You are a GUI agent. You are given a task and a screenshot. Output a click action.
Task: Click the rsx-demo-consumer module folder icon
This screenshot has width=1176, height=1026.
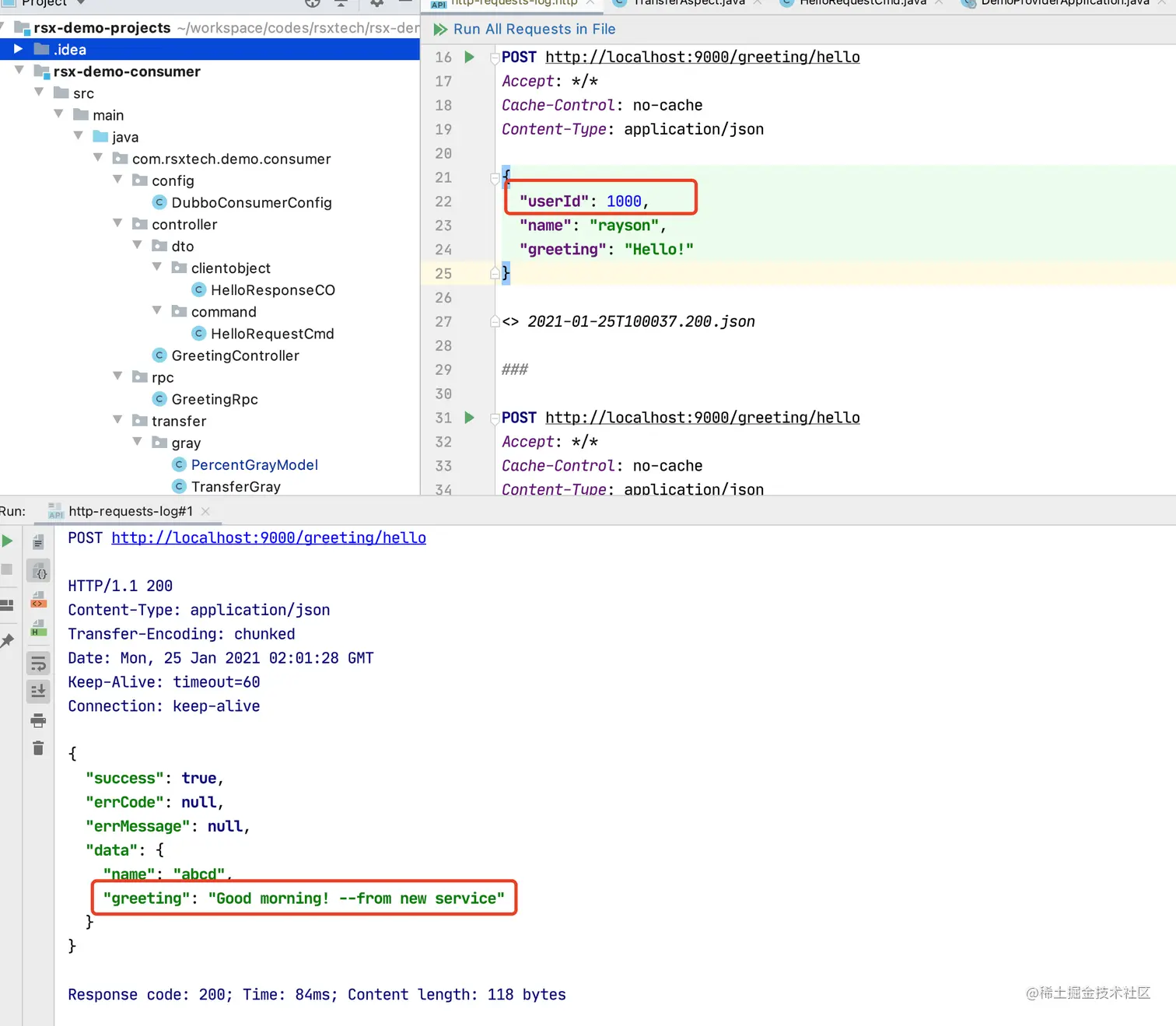(x=42, y=72)
